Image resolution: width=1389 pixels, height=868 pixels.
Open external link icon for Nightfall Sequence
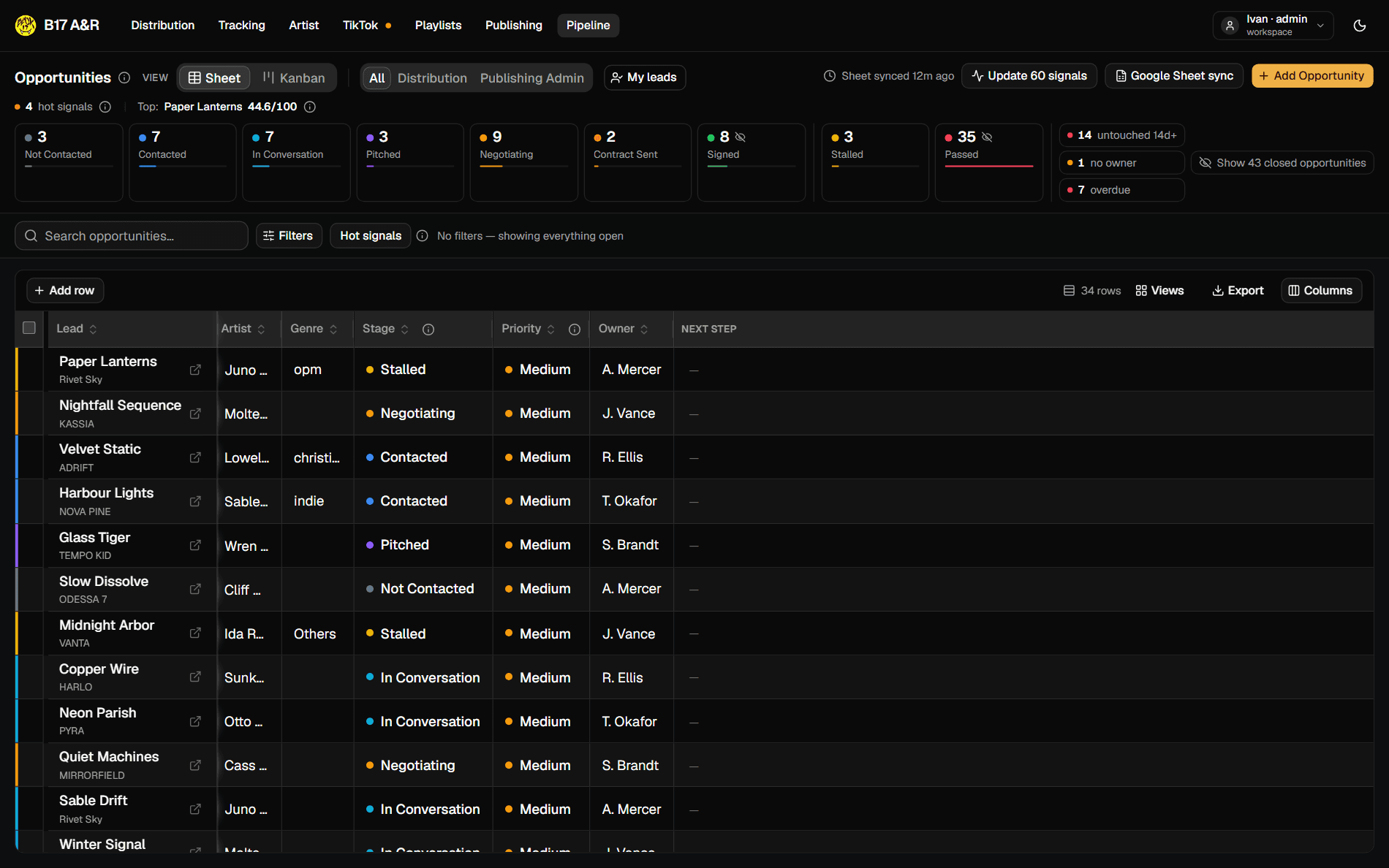[x=195, y=414]
